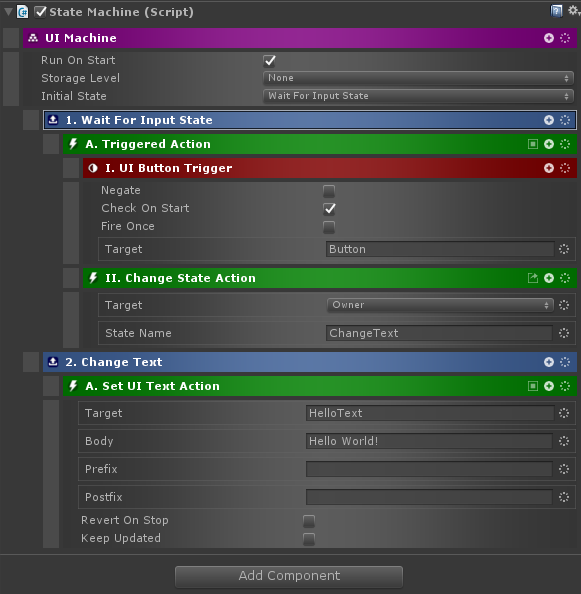Click the export arrow icon on Change State Action

pos(533,278)
